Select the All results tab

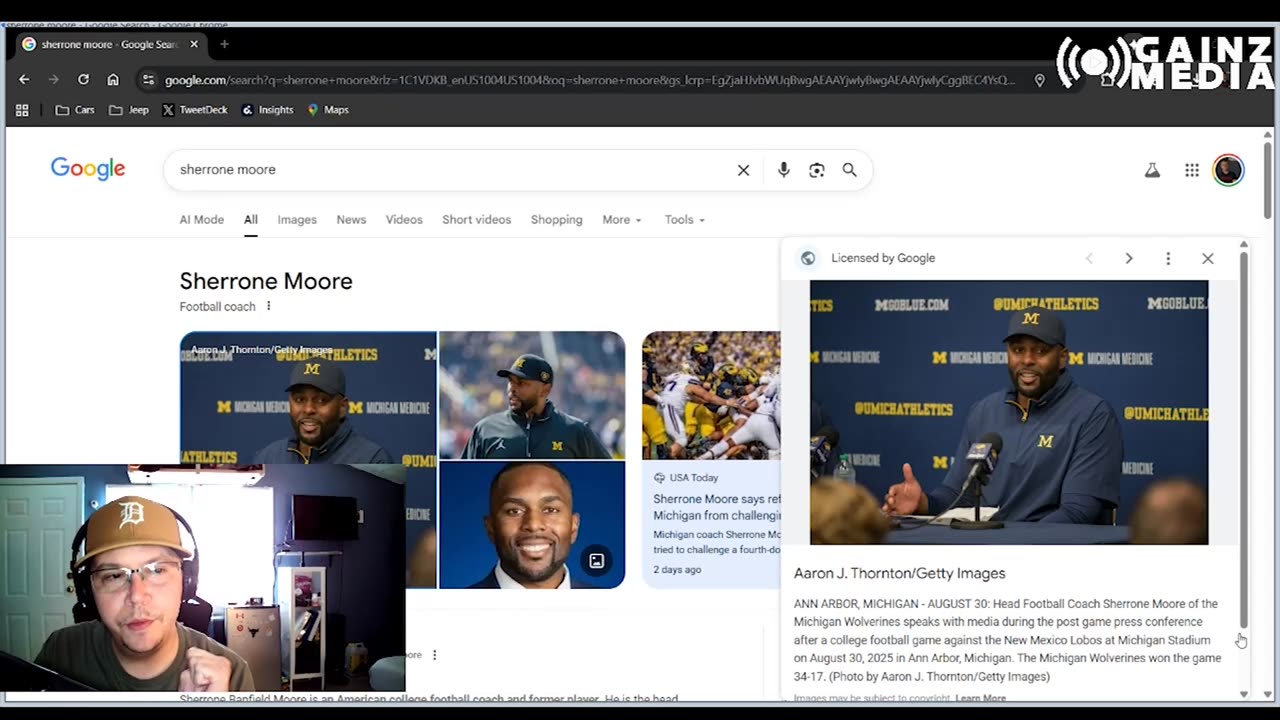click(x=251, y=220)
